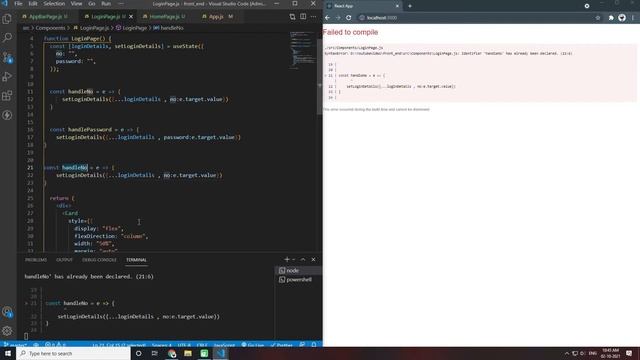
Task: Open a new Chrome tab
Action: pyautogui.click(x=410, y=6)
